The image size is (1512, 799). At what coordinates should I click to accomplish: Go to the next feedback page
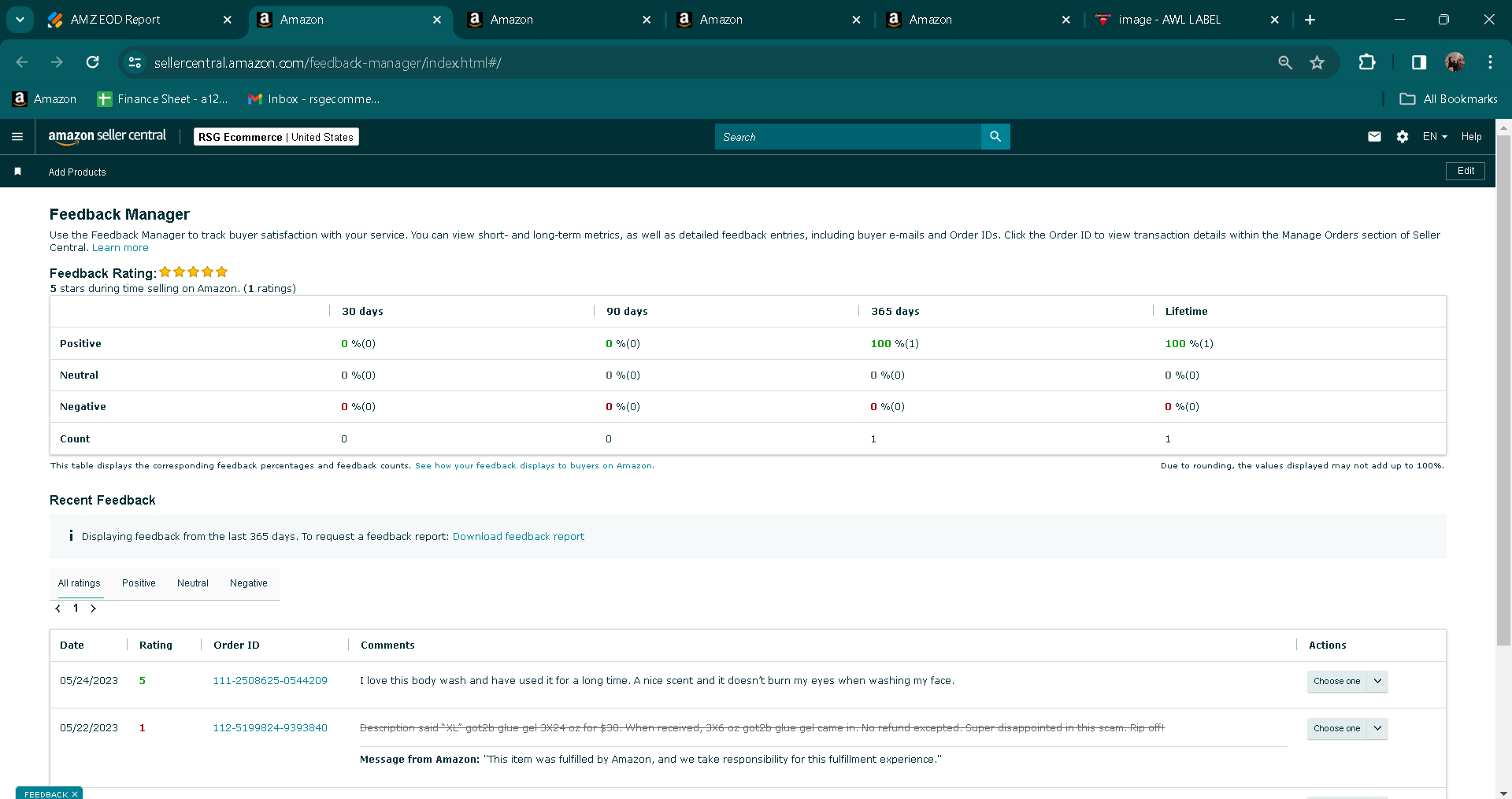pyautogui.click(x=93, y=608)
